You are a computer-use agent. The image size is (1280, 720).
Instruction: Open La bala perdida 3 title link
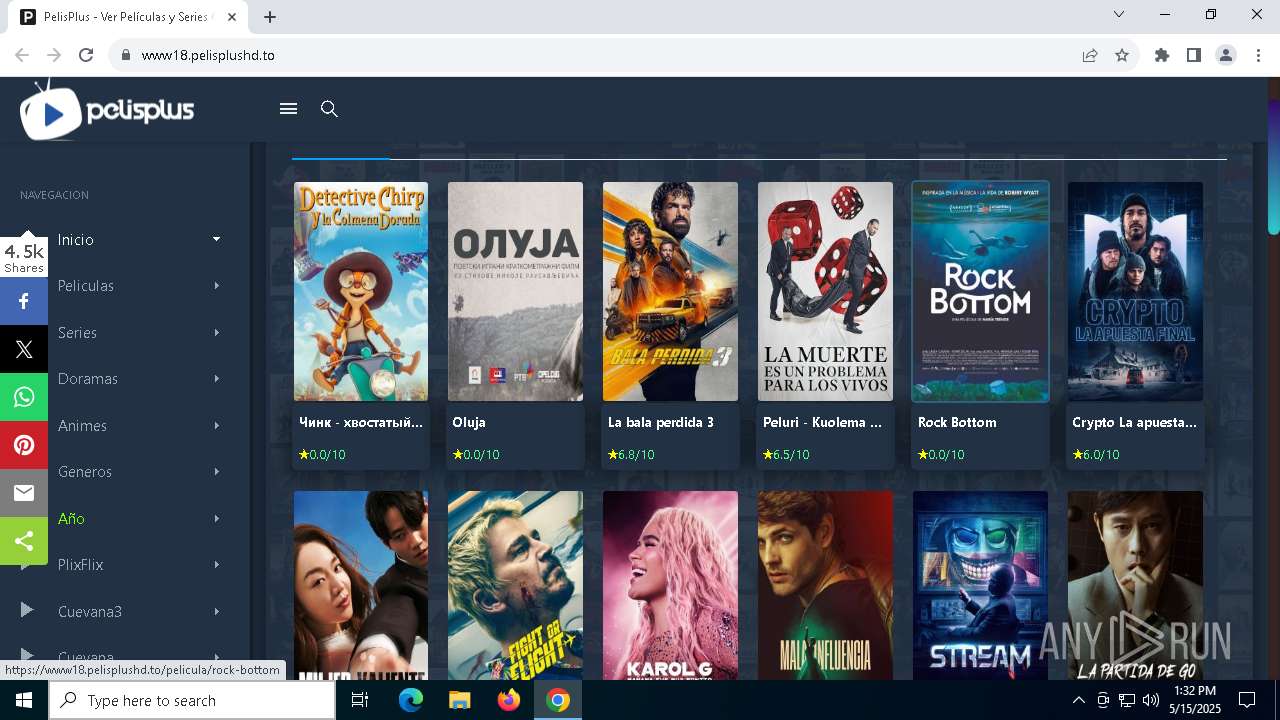click(661, 422)
